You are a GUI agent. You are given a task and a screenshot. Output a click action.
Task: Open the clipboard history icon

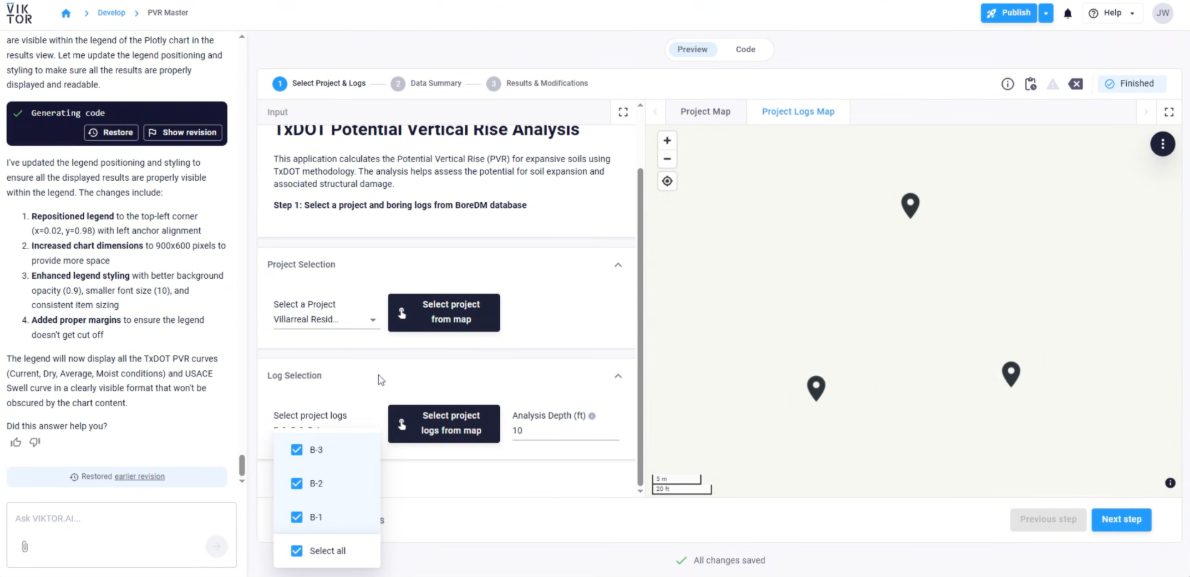1030,84
